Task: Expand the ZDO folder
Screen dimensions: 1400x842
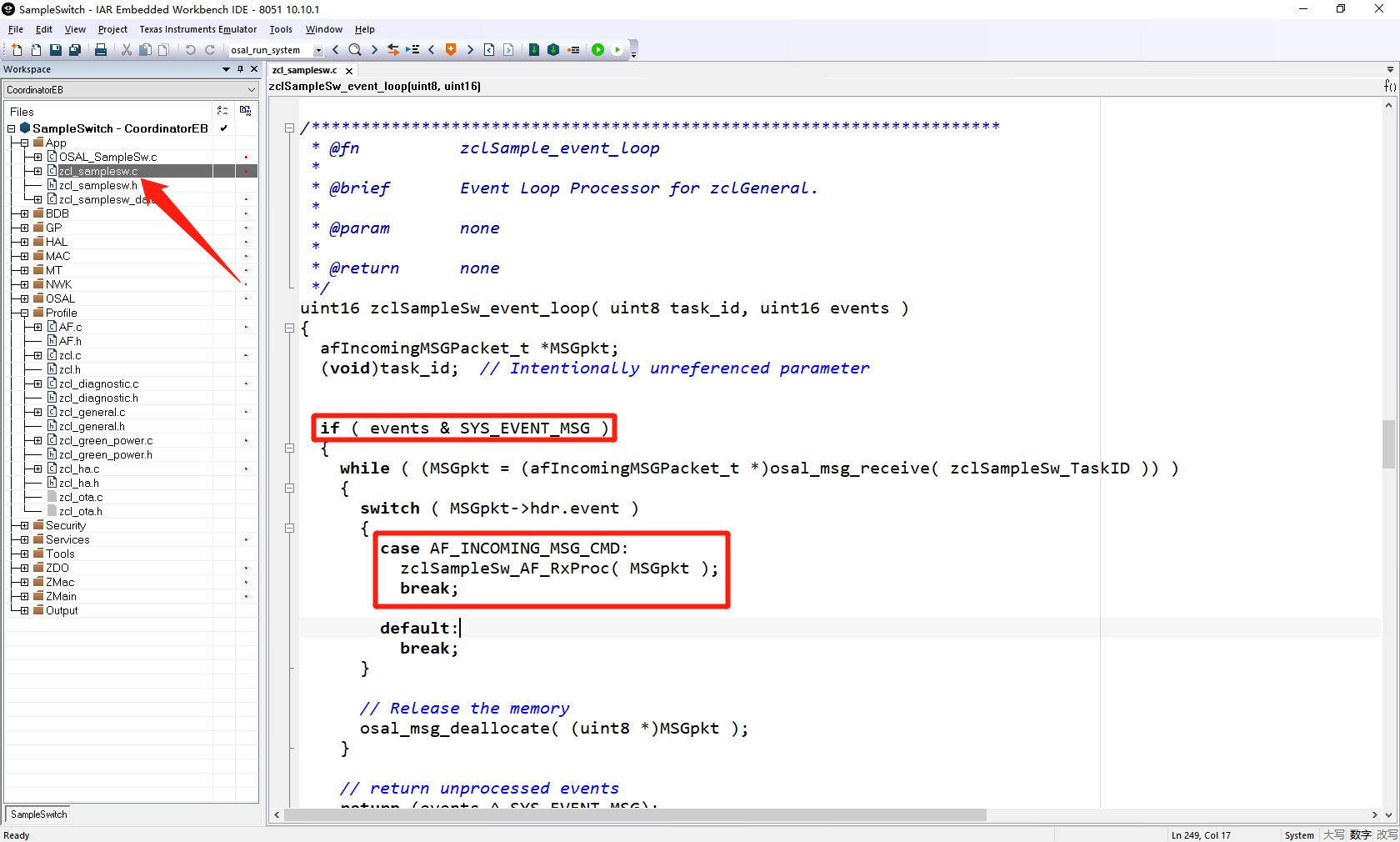Action: pyautogui.click(x=24, y=569)
